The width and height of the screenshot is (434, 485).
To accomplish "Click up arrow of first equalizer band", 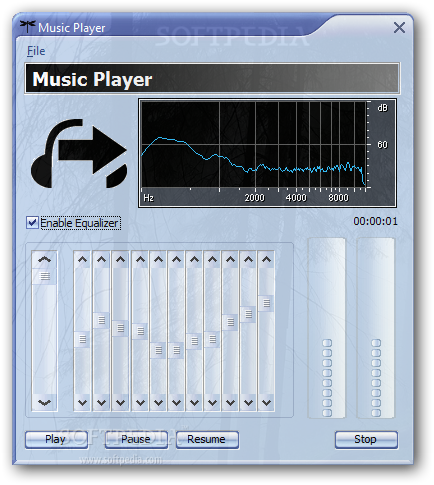I will click(82, 260).
